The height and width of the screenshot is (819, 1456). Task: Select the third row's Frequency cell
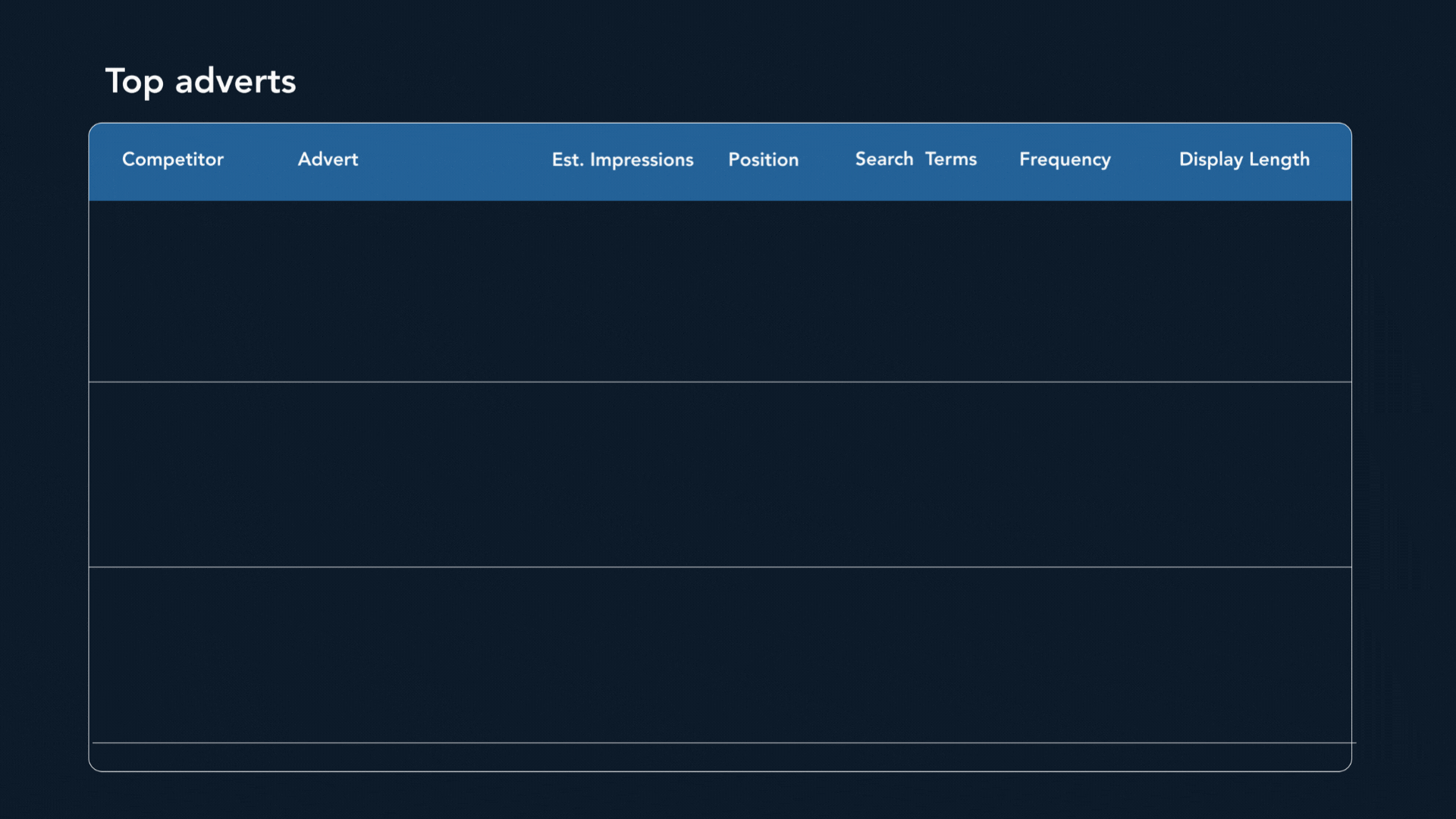(1064, 655)
